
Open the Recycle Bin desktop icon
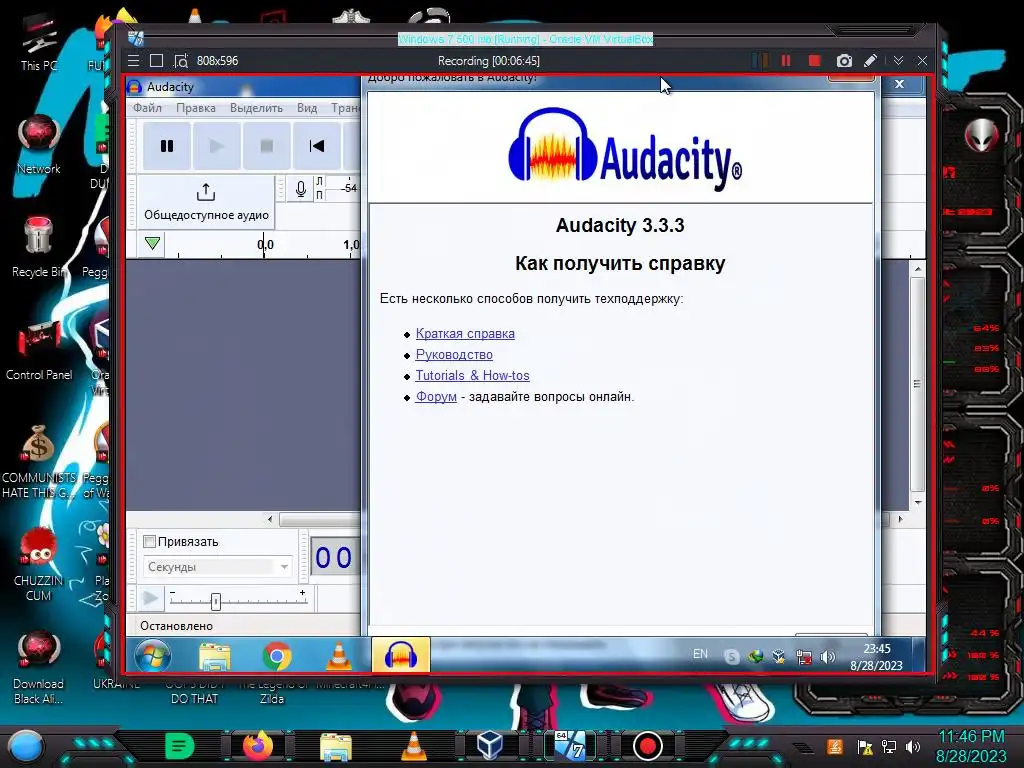coord(38,247)
